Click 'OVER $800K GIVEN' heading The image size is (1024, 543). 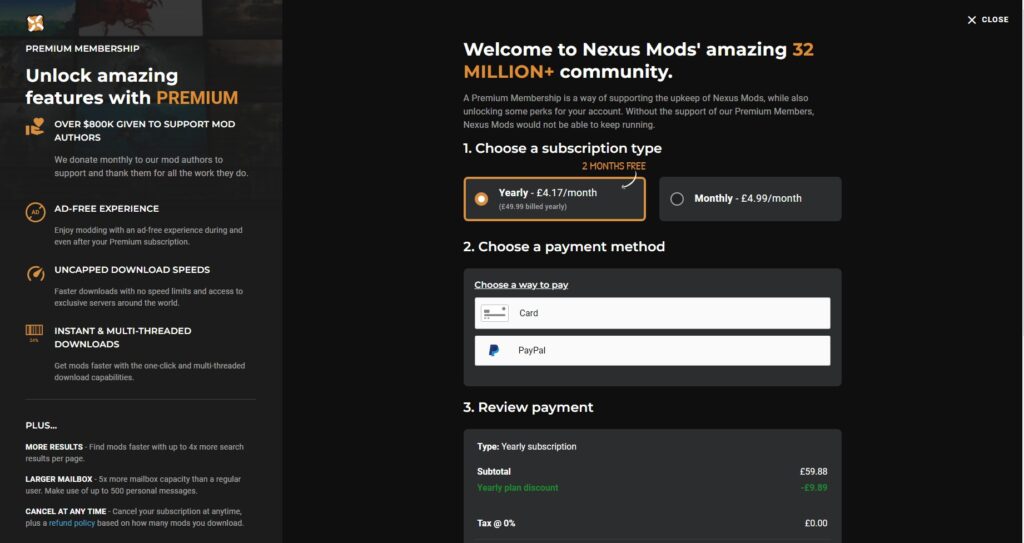point(144,131)
